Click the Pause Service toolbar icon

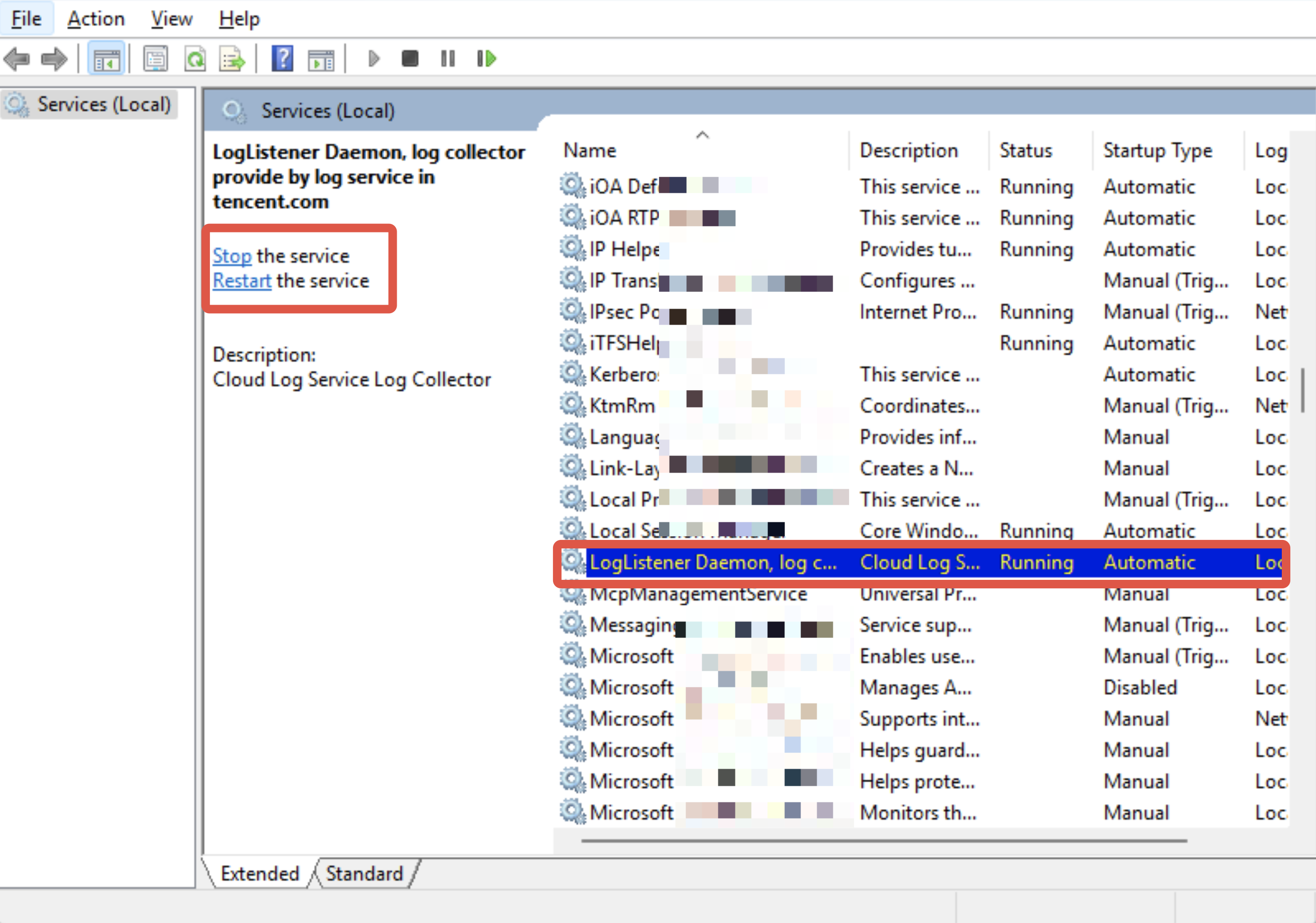(x=448, y=58)
